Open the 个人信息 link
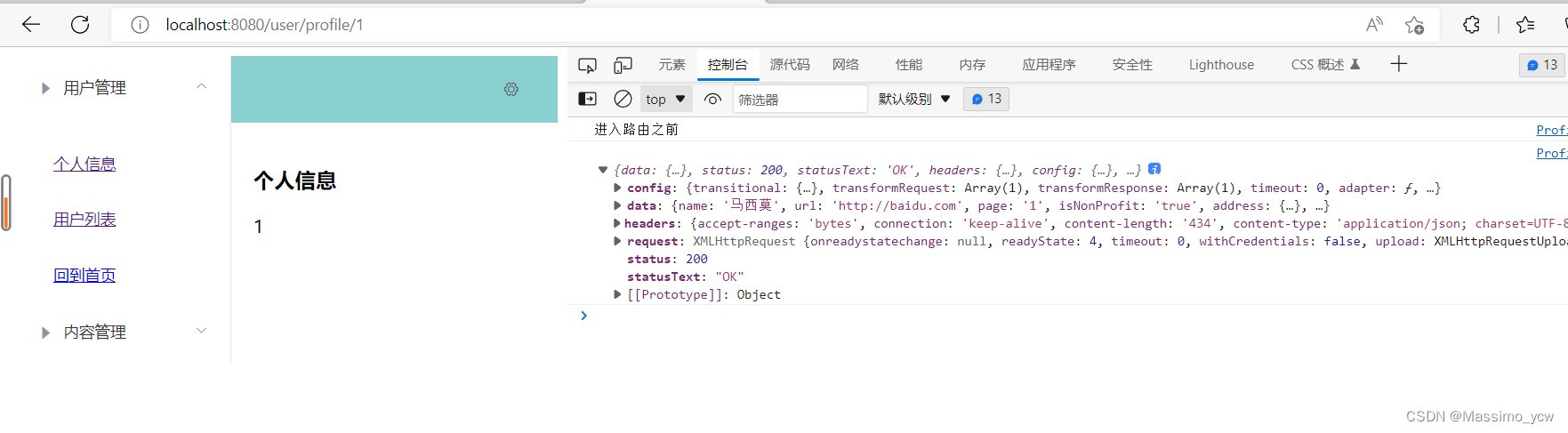Screen dimensions: 1568x433 tap(84, 164)
